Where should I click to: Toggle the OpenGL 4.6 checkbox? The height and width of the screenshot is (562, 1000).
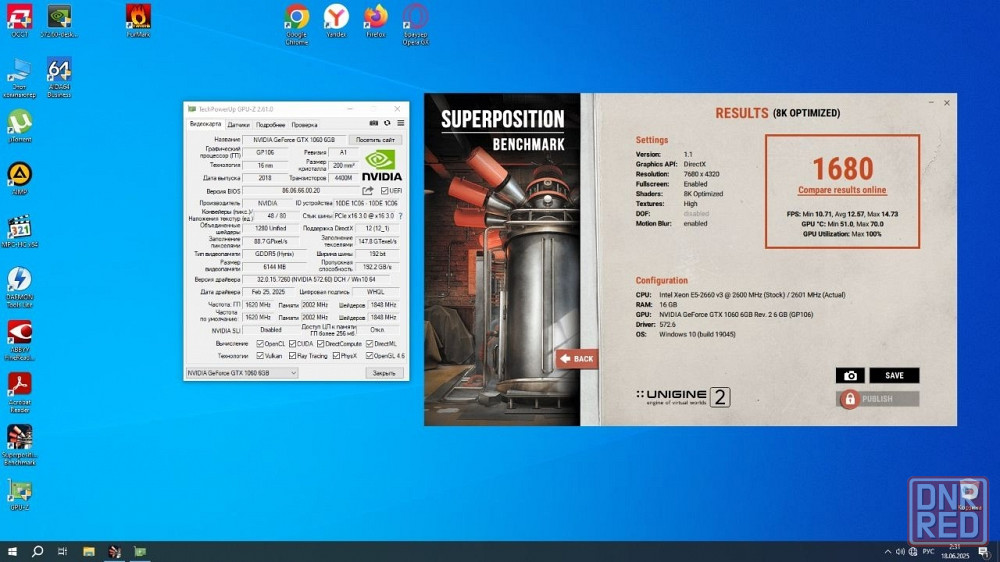(369, 356)
